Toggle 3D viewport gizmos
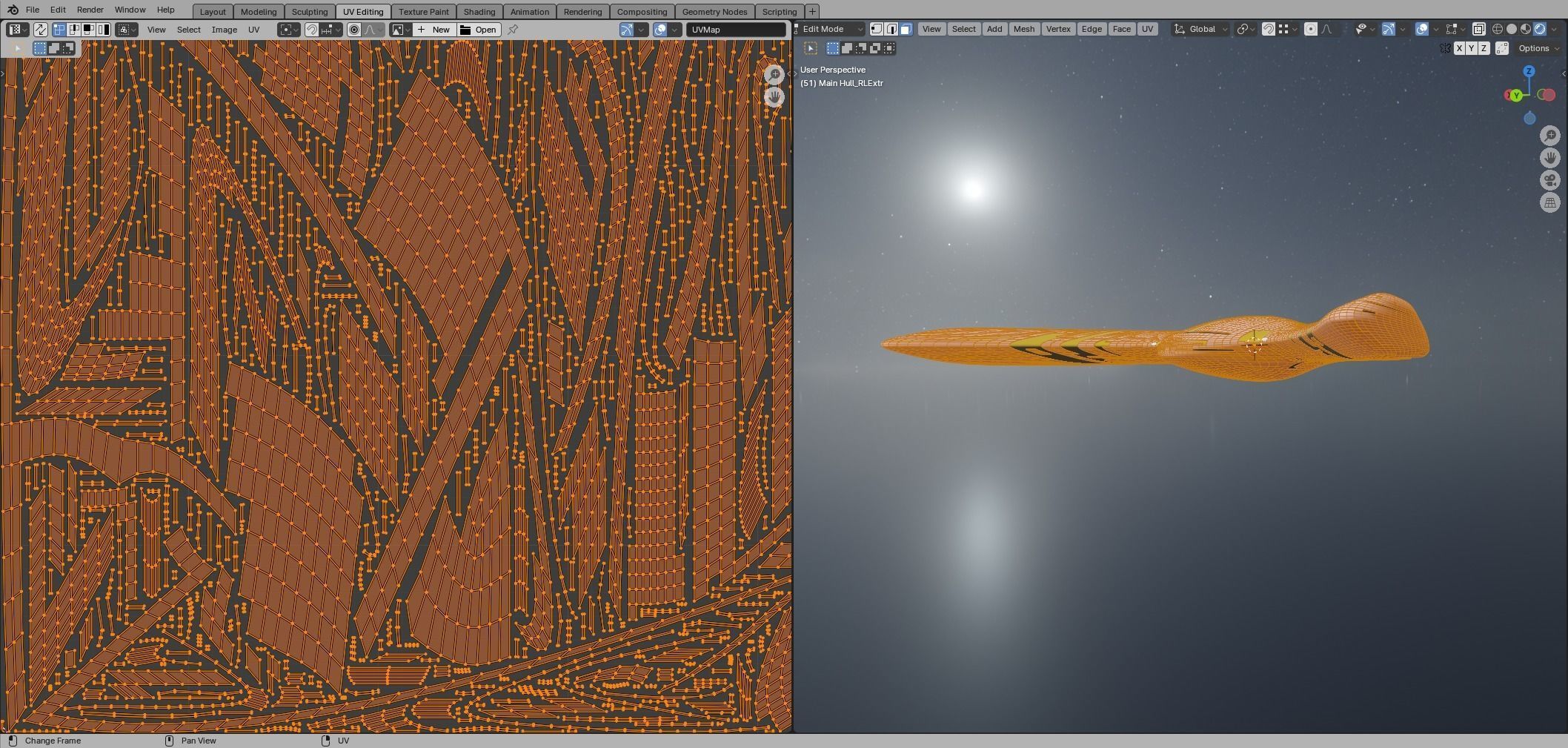 1389,29
